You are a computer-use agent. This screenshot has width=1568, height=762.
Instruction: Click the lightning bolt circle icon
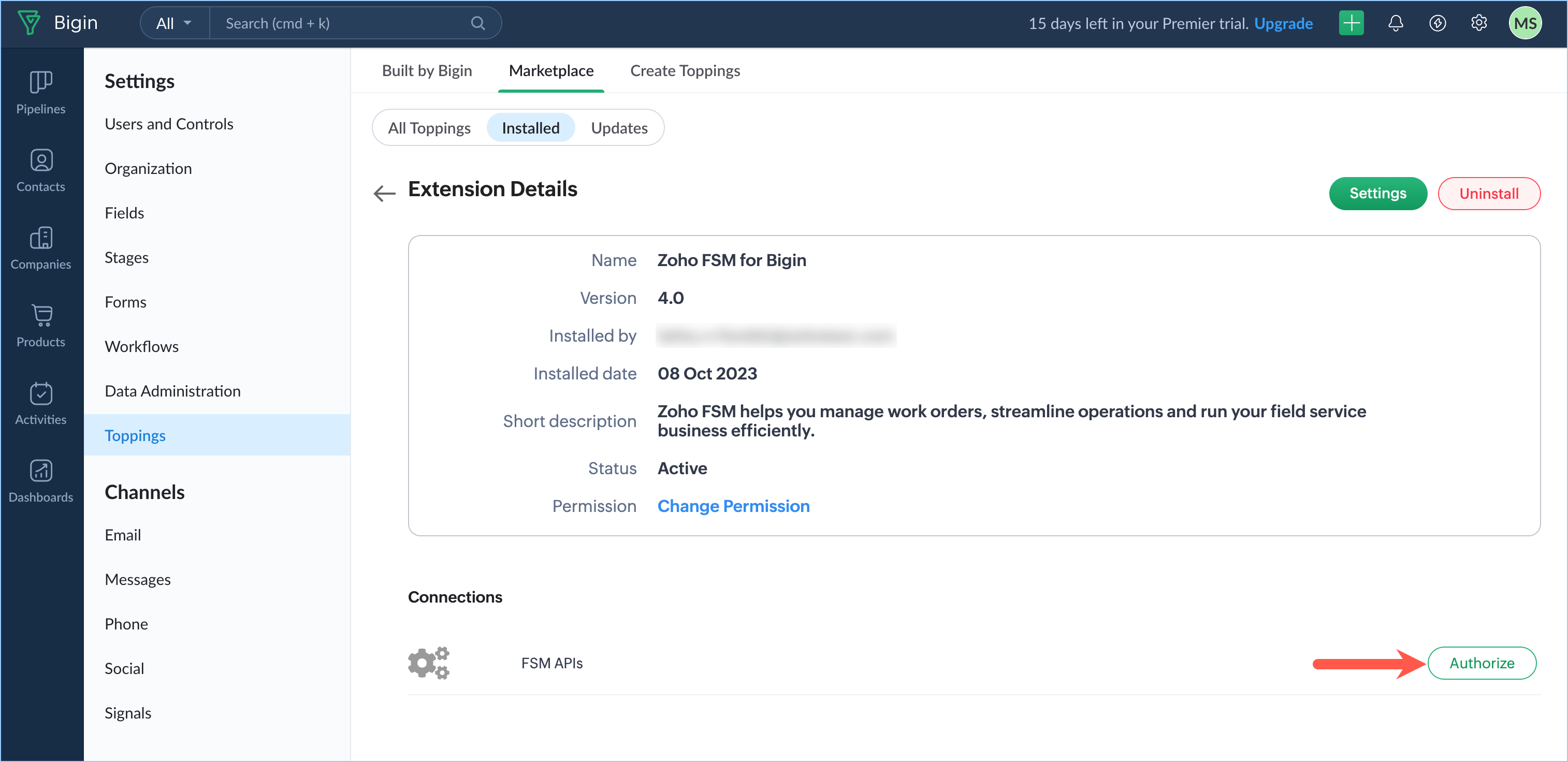[1438, 23]
